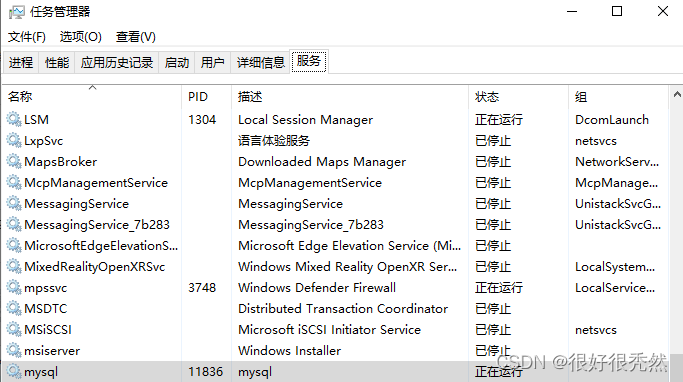Click the gear icon beside MicrosoftEdgeElevationS...
683x382 pixels.
tap(14, 245)
